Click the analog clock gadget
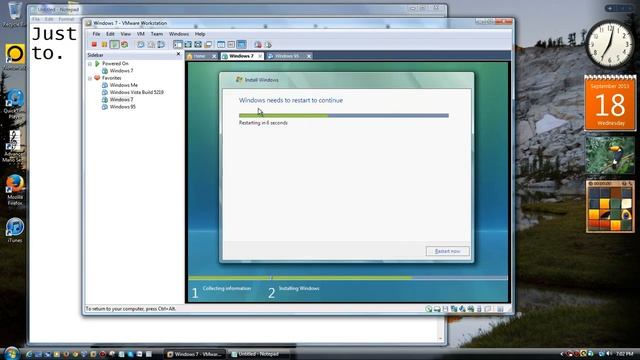 (x=610, y=44)
